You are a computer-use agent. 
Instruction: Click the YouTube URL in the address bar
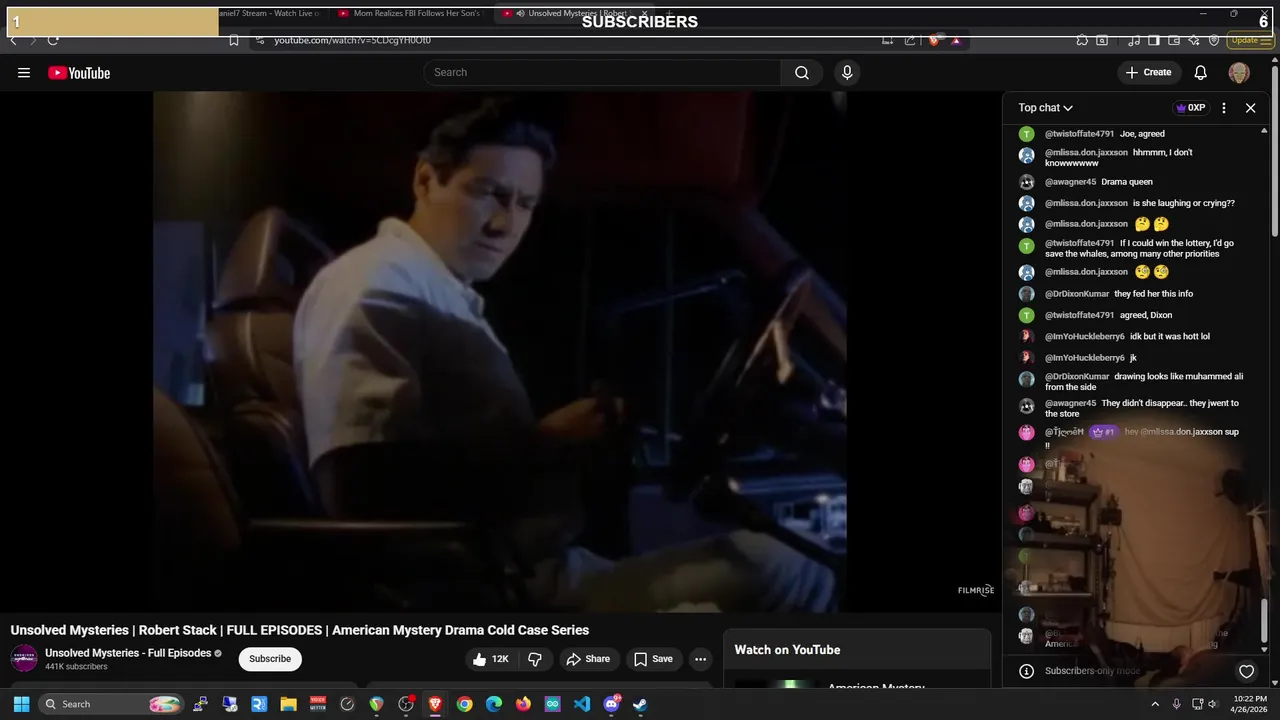352,40
